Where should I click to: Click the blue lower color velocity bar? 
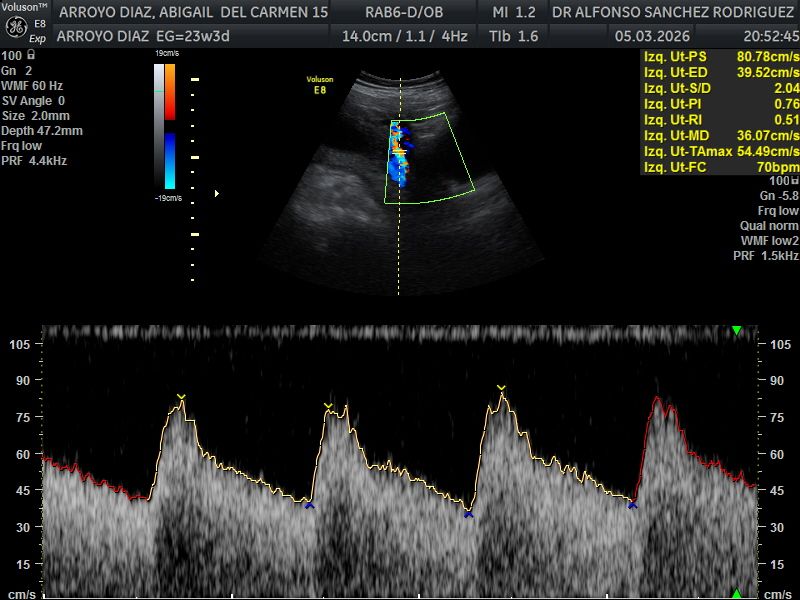pos(169,161)
